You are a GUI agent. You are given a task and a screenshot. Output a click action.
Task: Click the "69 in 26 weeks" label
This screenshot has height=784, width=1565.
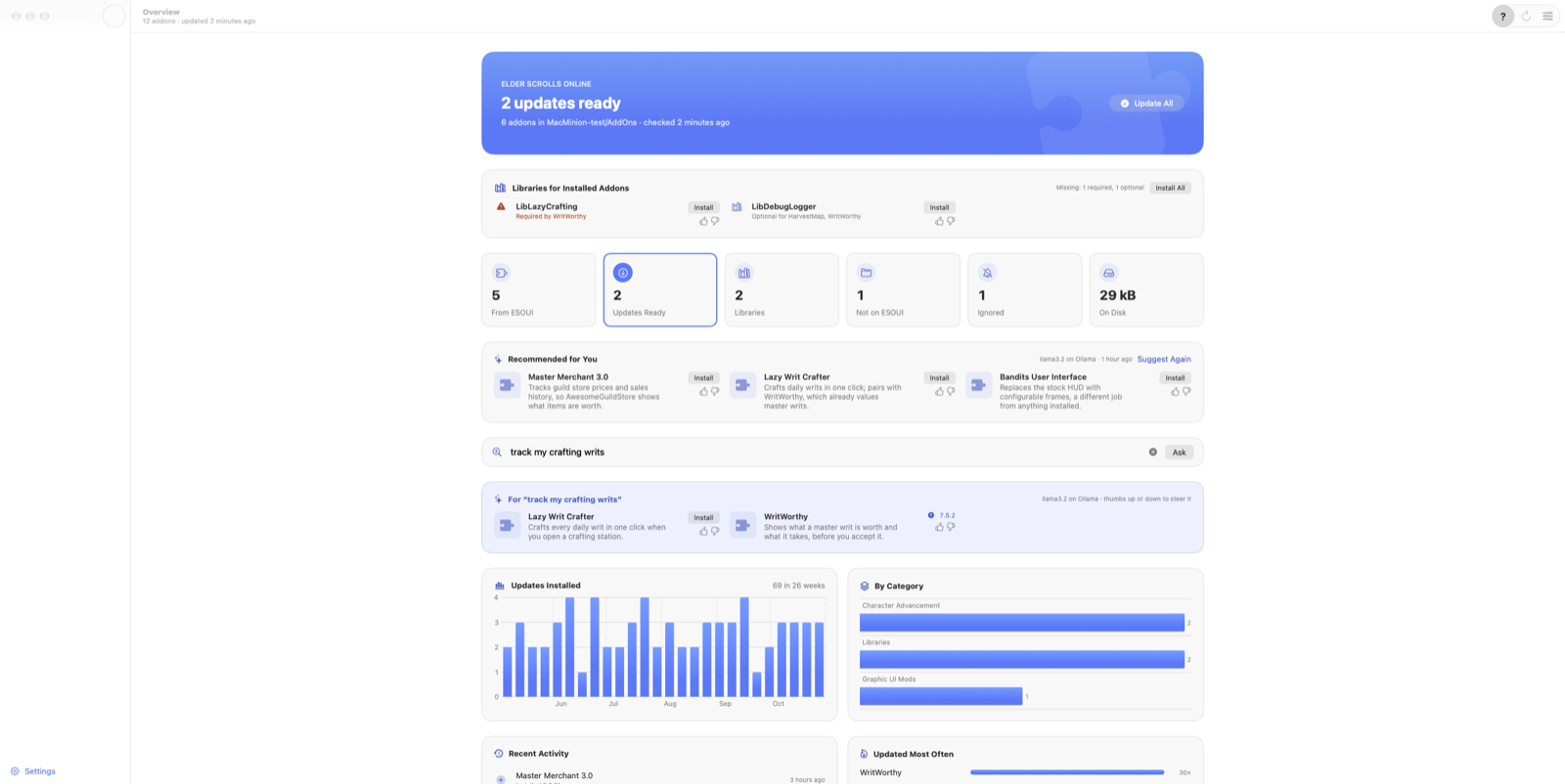click(798, 586)
